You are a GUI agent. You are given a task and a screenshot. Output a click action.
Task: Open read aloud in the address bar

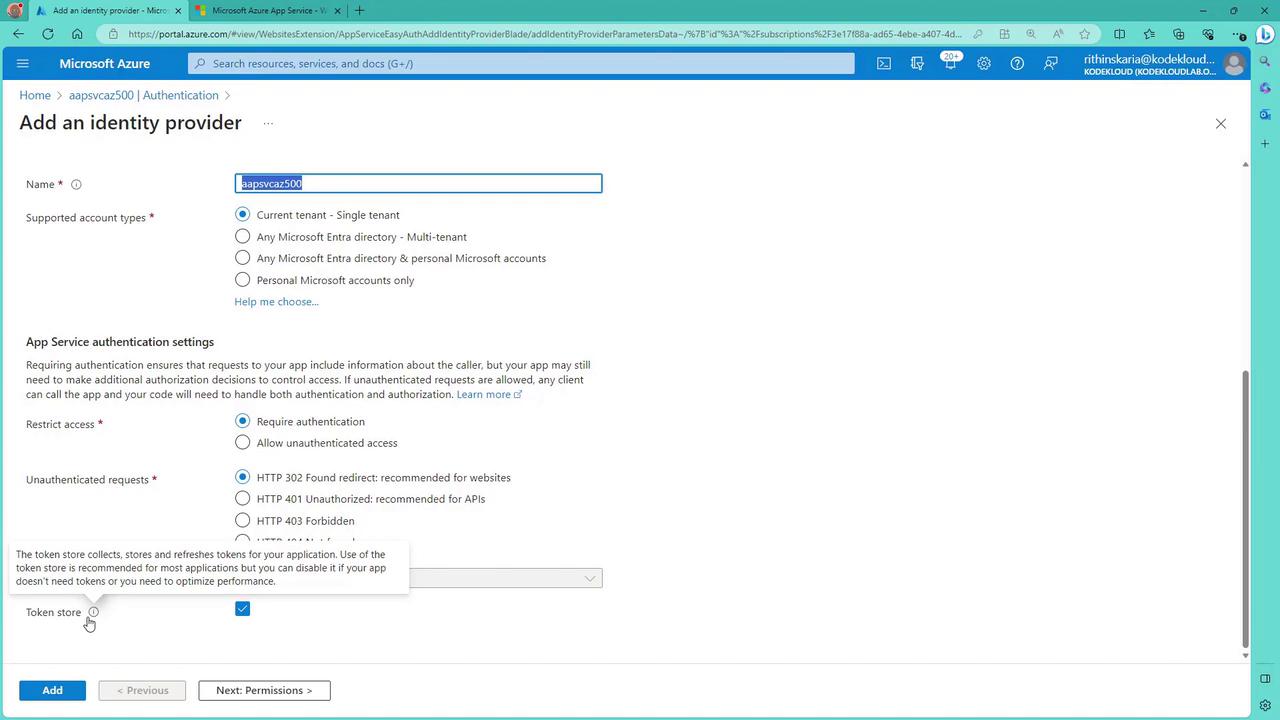pos(1058,34)
